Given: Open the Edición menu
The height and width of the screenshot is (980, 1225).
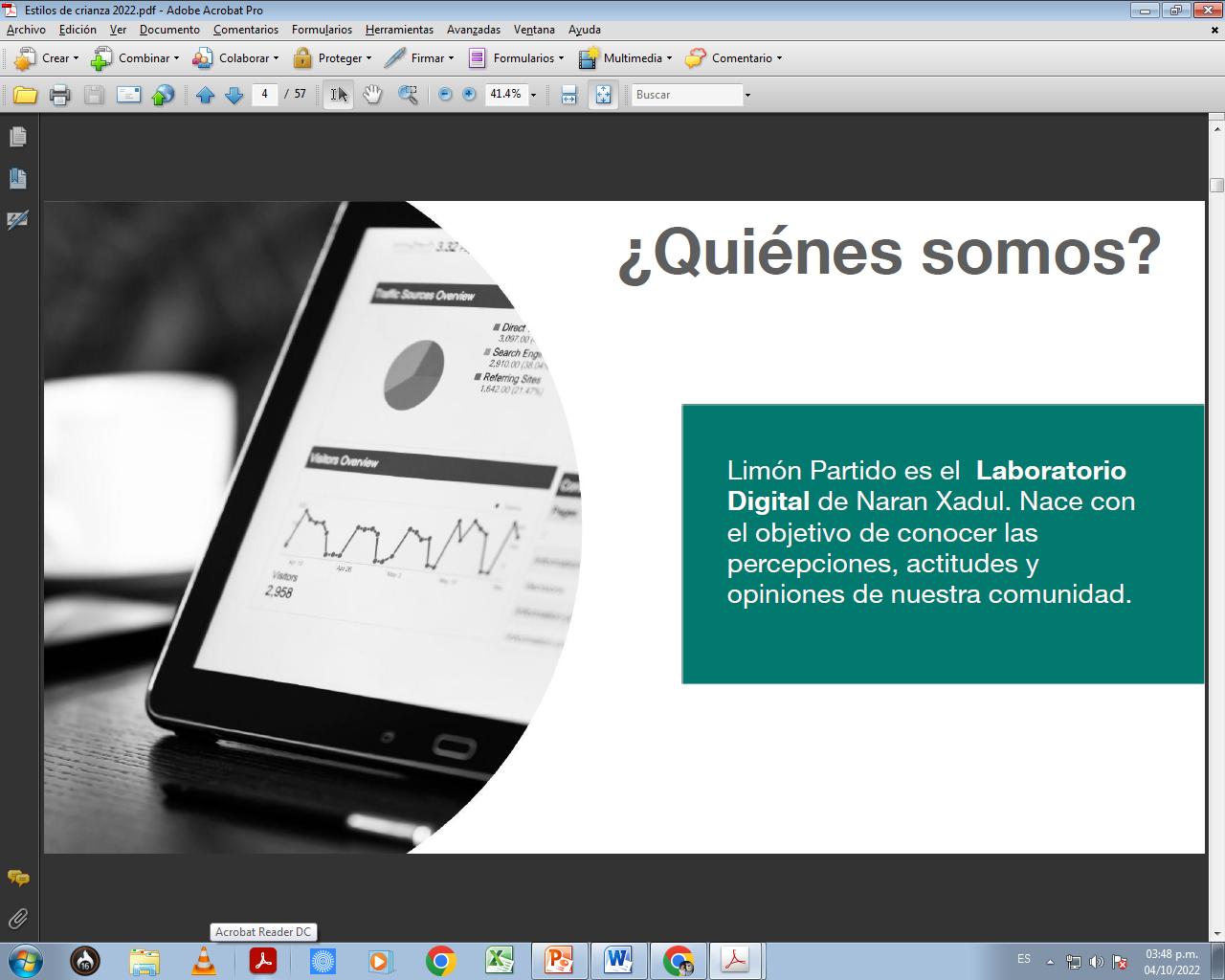Looking at the screenshot, I should coord(78,30).
